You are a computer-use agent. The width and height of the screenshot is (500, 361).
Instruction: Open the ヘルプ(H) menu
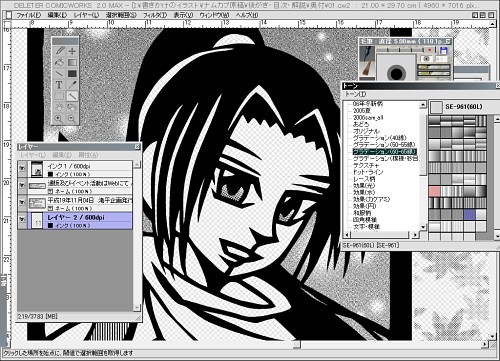(x=247, y=15)
